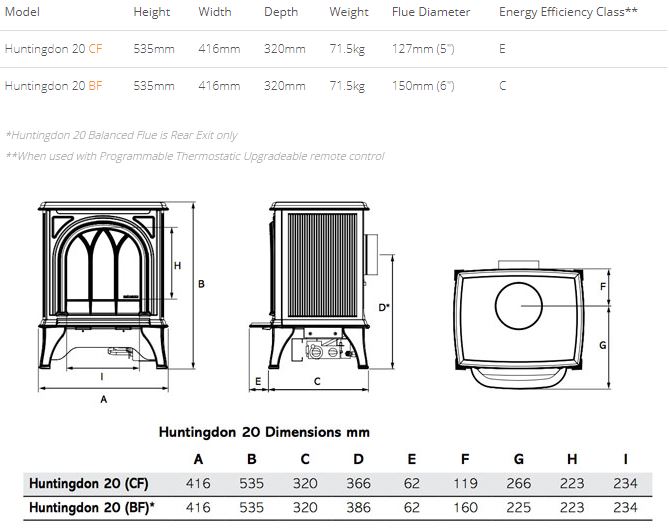Select the 'Huntingdon 20 (BF)*' row label
This screenshot has height=532, width=669.
point(92,507)
